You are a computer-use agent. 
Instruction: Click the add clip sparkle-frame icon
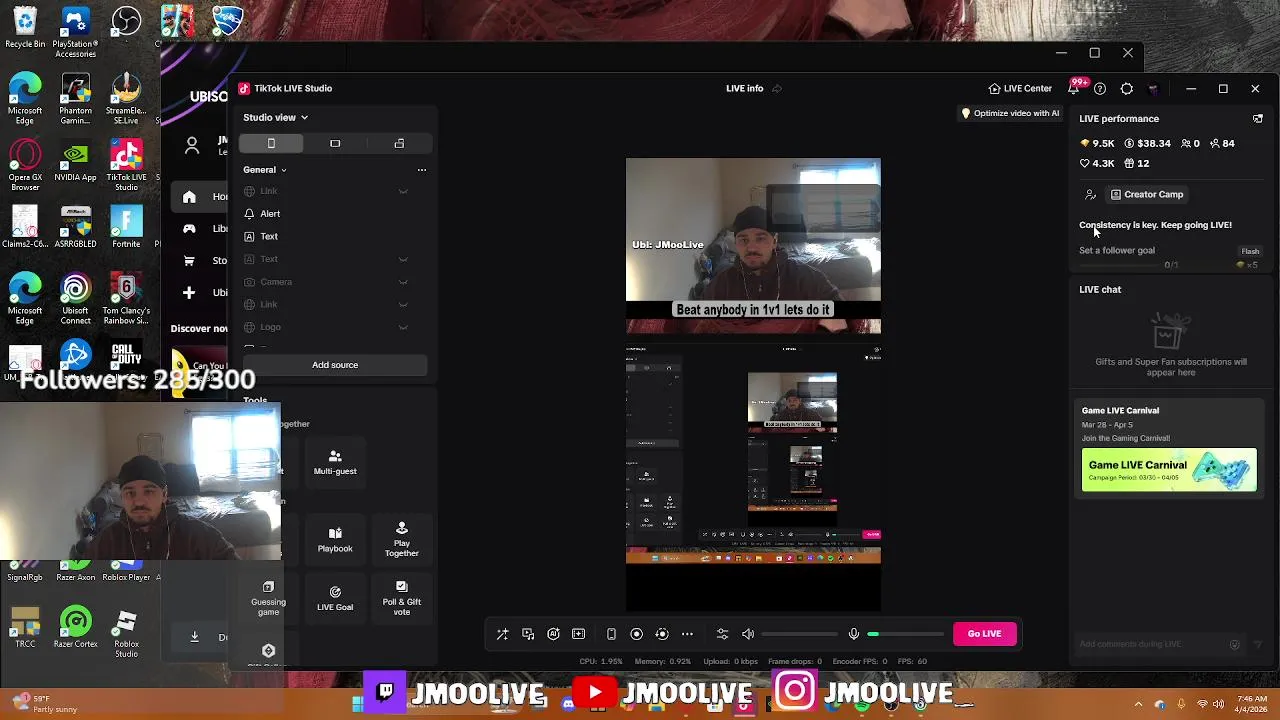[578, 634]
